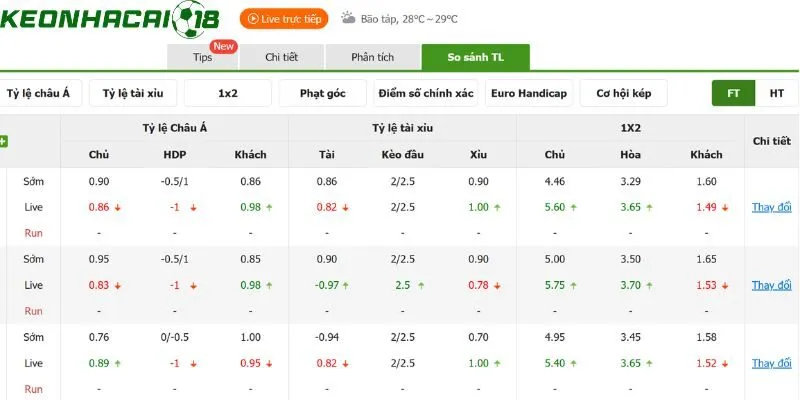Select Điểm số chính xác filter

426,93
